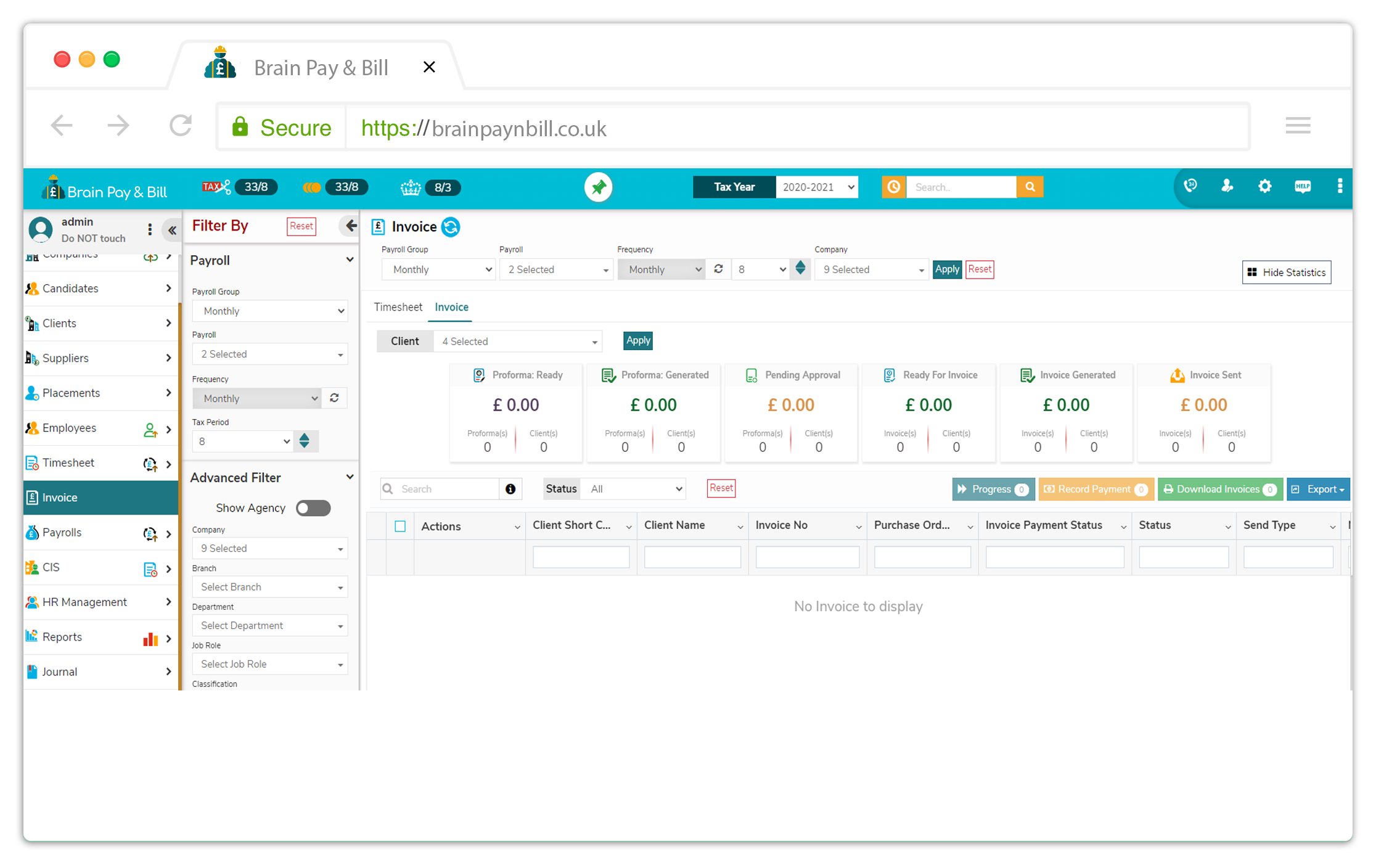Open the Help chat icon
This screenshot has height=868, width=1376.
1303,186
